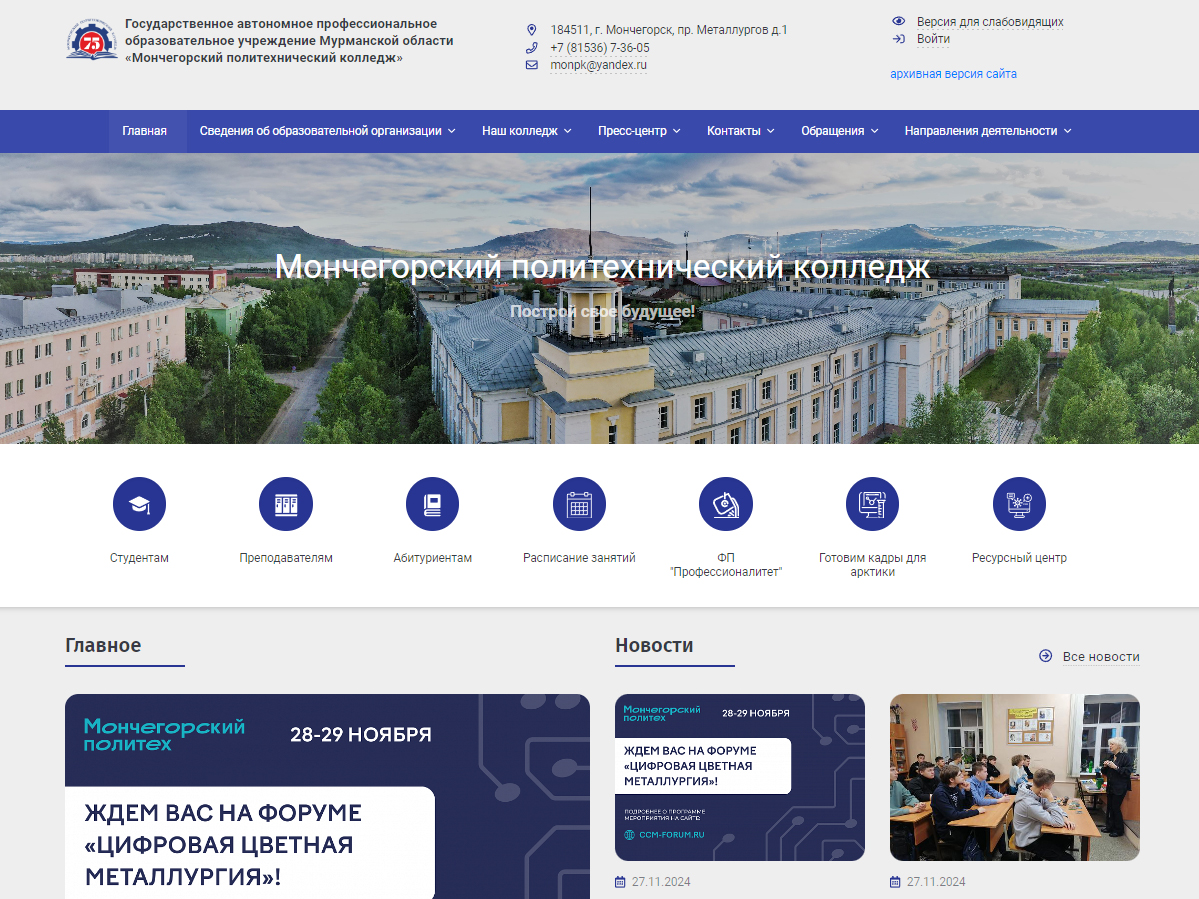1199x899 pixels.
Task: Expand the «Пресс-центр» dropdown
Action: coord(638,131)
